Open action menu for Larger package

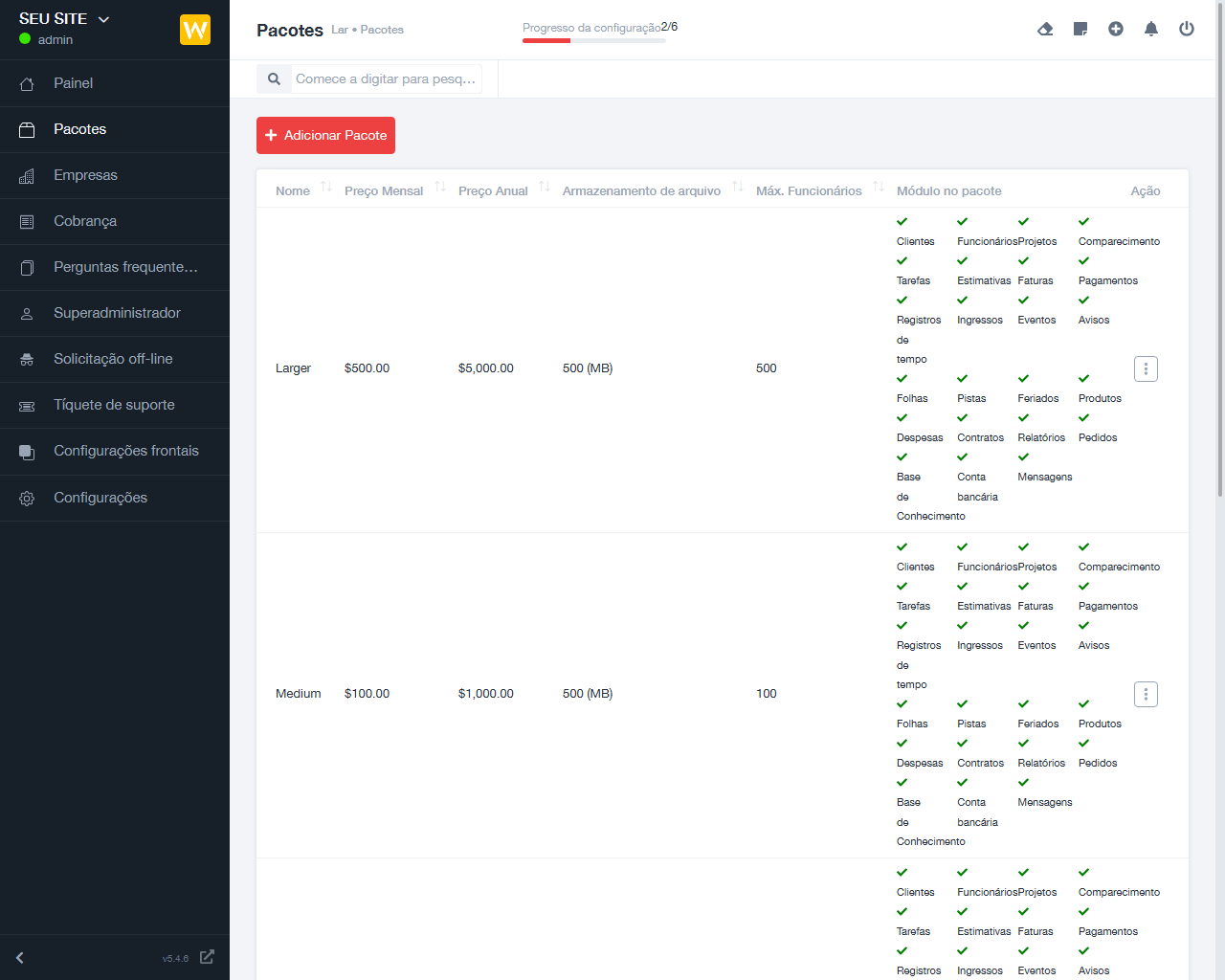click(1146, 368)
